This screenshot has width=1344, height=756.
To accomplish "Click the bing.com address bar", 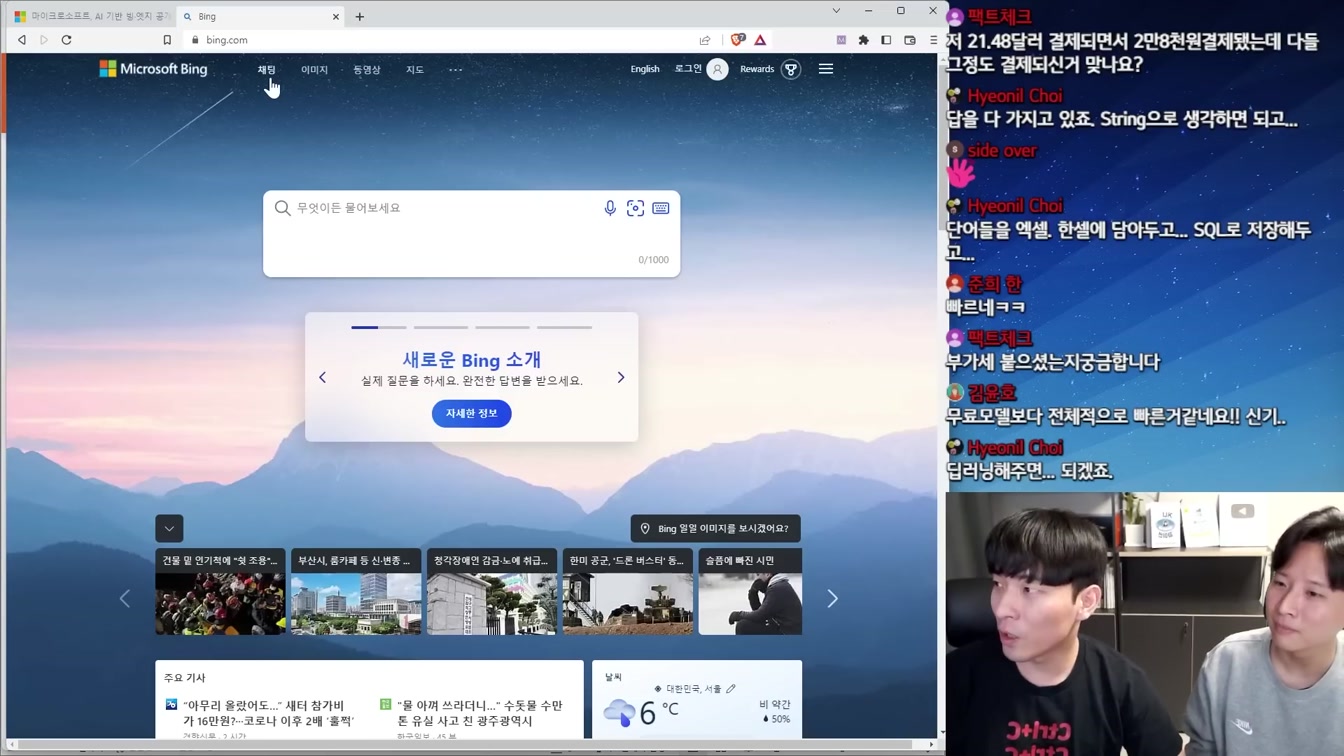I will [x=440, y=40].
